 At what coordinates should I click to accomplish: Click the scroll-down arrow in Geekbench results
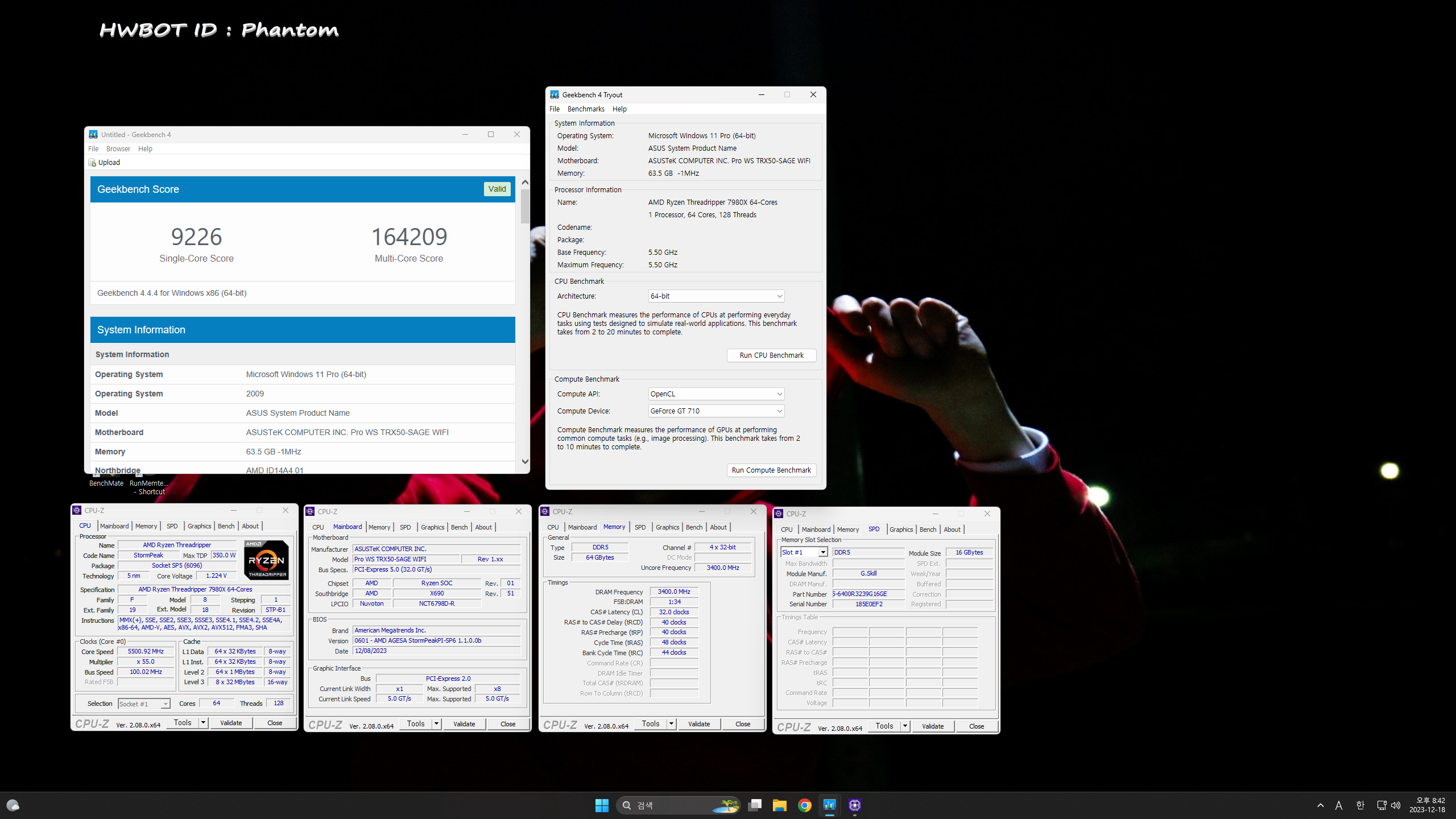click(525, 462)
